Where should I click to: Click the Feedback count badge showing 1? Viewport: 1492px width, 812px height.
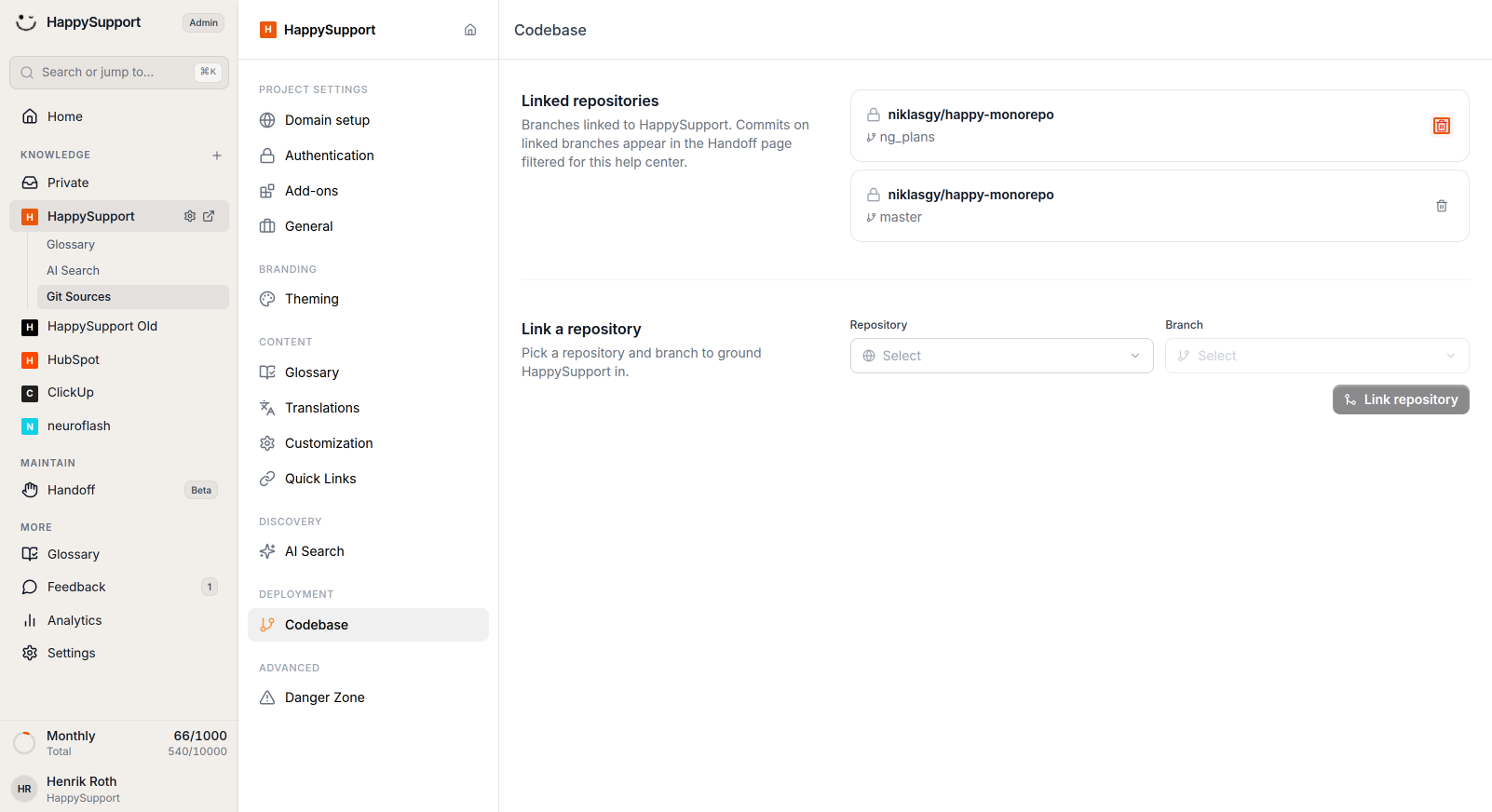pyautogui.click(x=210, y=587)
